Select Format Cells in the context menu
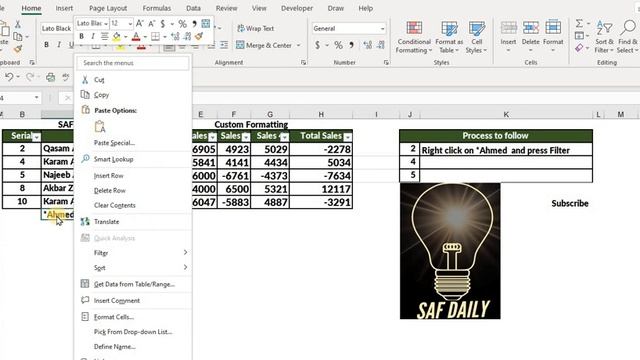 click(133, 317)
